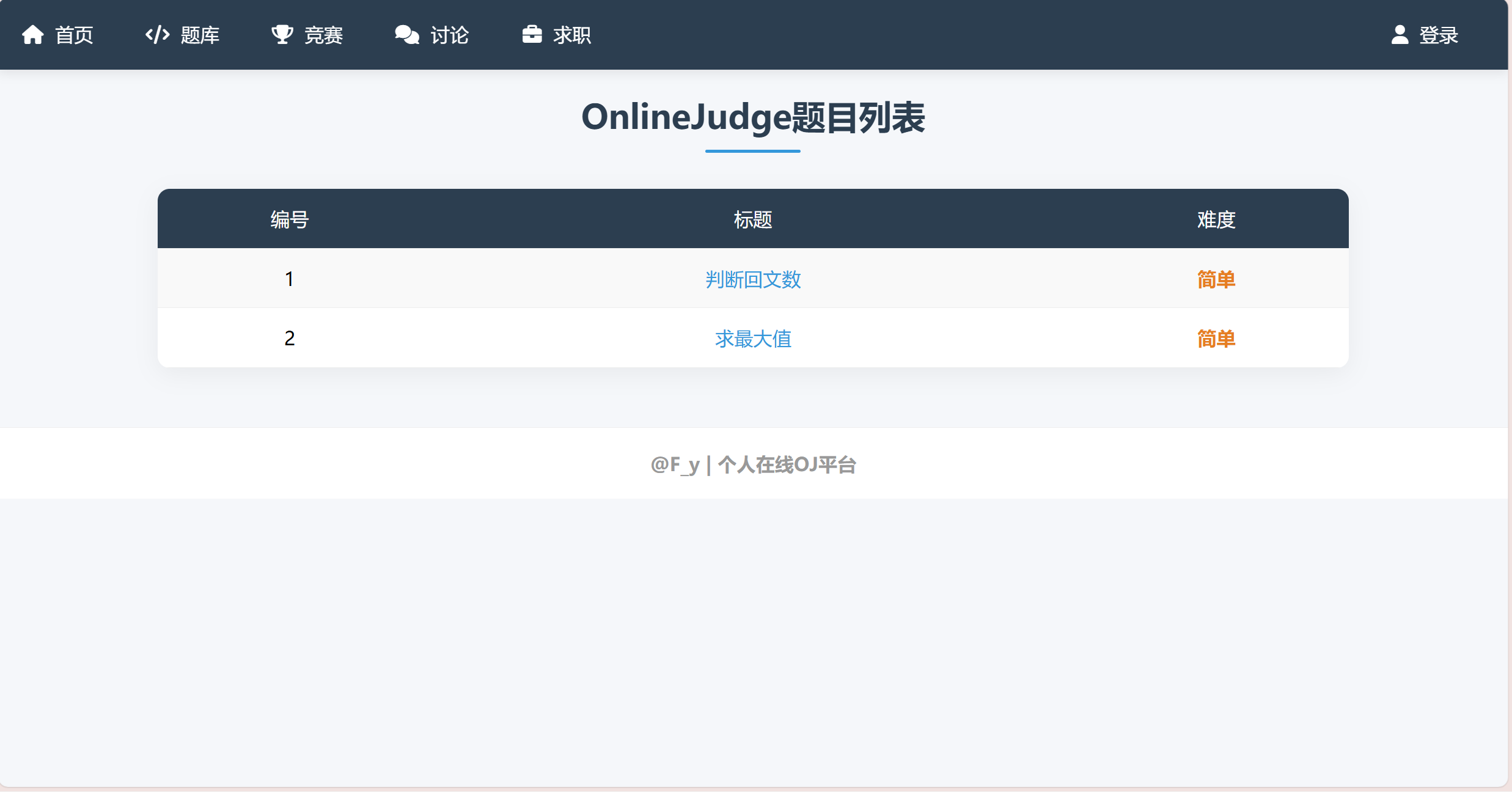The image size is (1512, 792).
Task: Click the OnlineJudge题目列表 heading
Action: tap(753, 117)
